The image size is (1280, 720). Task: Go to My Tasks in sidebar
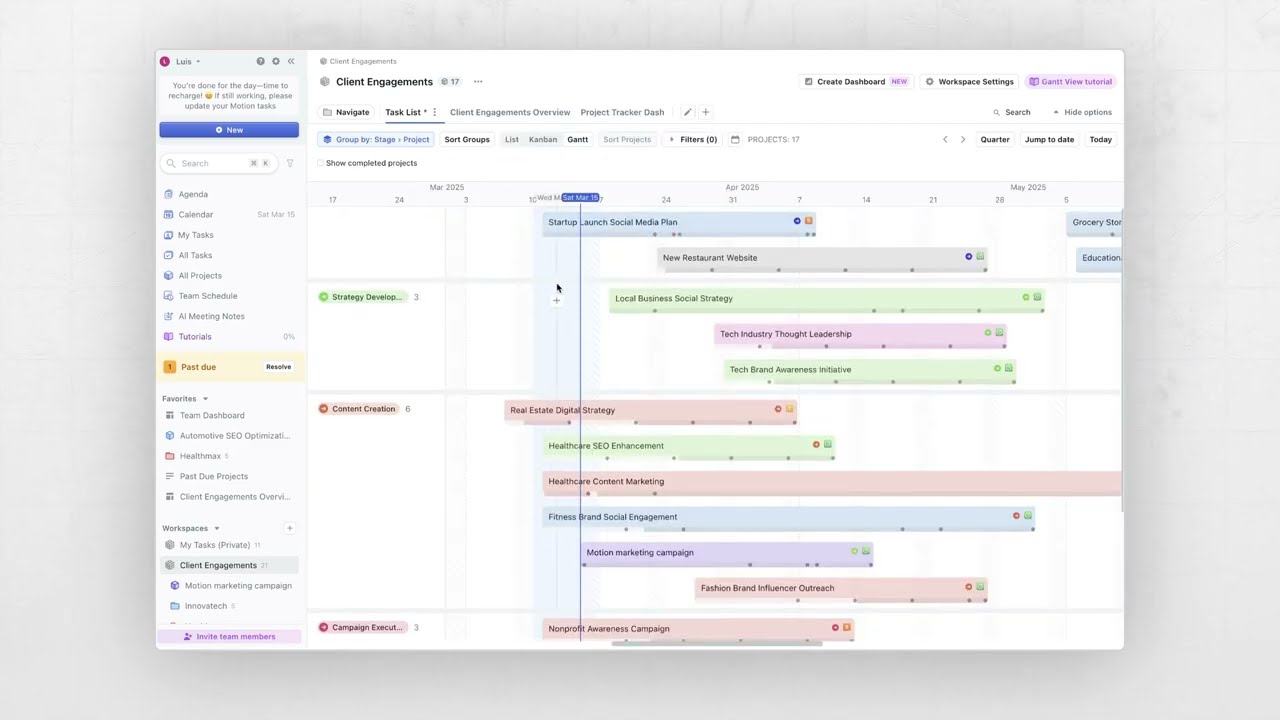point(195,235)
